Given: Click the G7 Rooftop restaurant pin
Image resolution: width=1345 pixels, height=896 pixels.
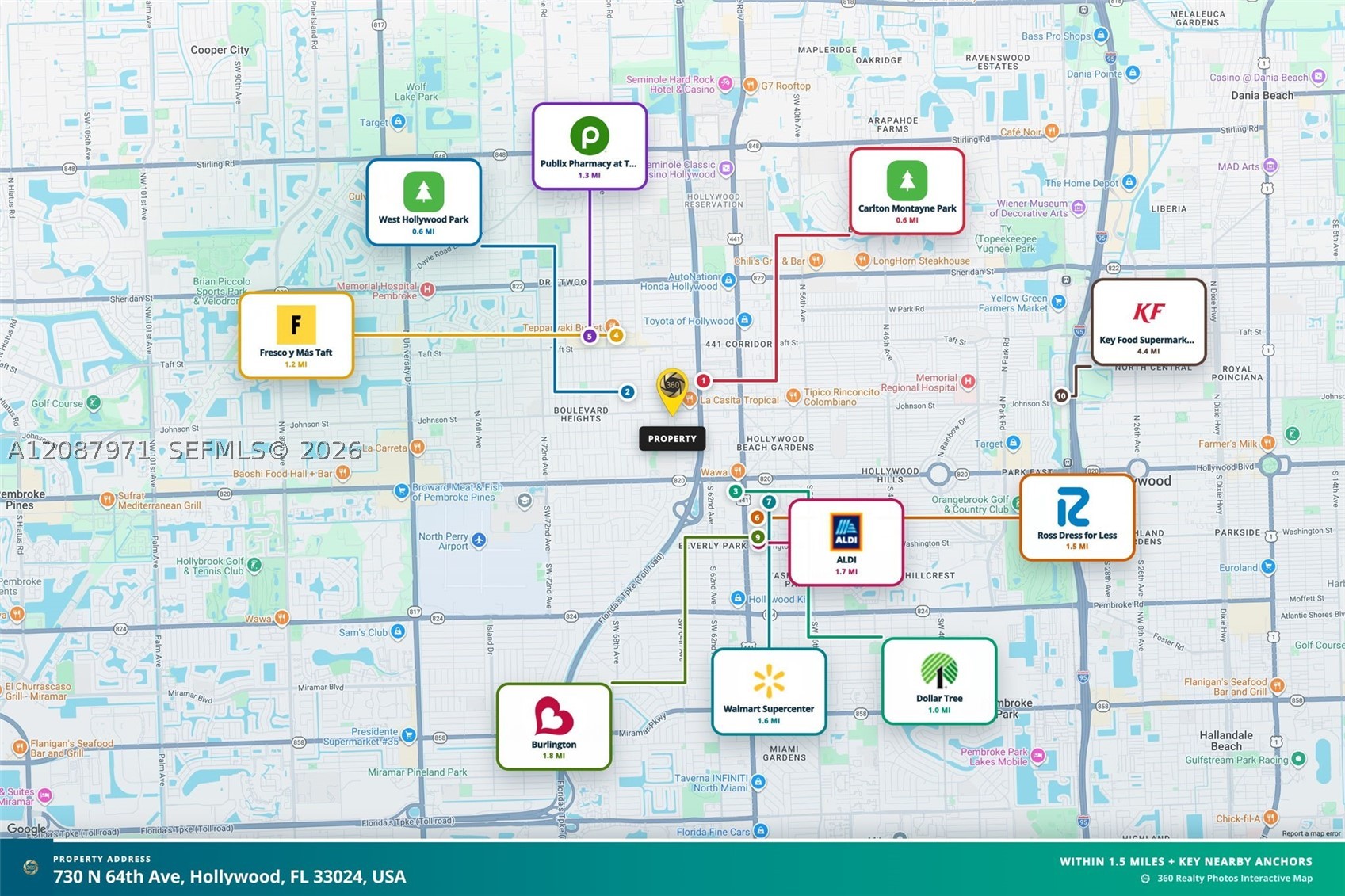Looking at the screenshot, I should click(x=749, y=85).
